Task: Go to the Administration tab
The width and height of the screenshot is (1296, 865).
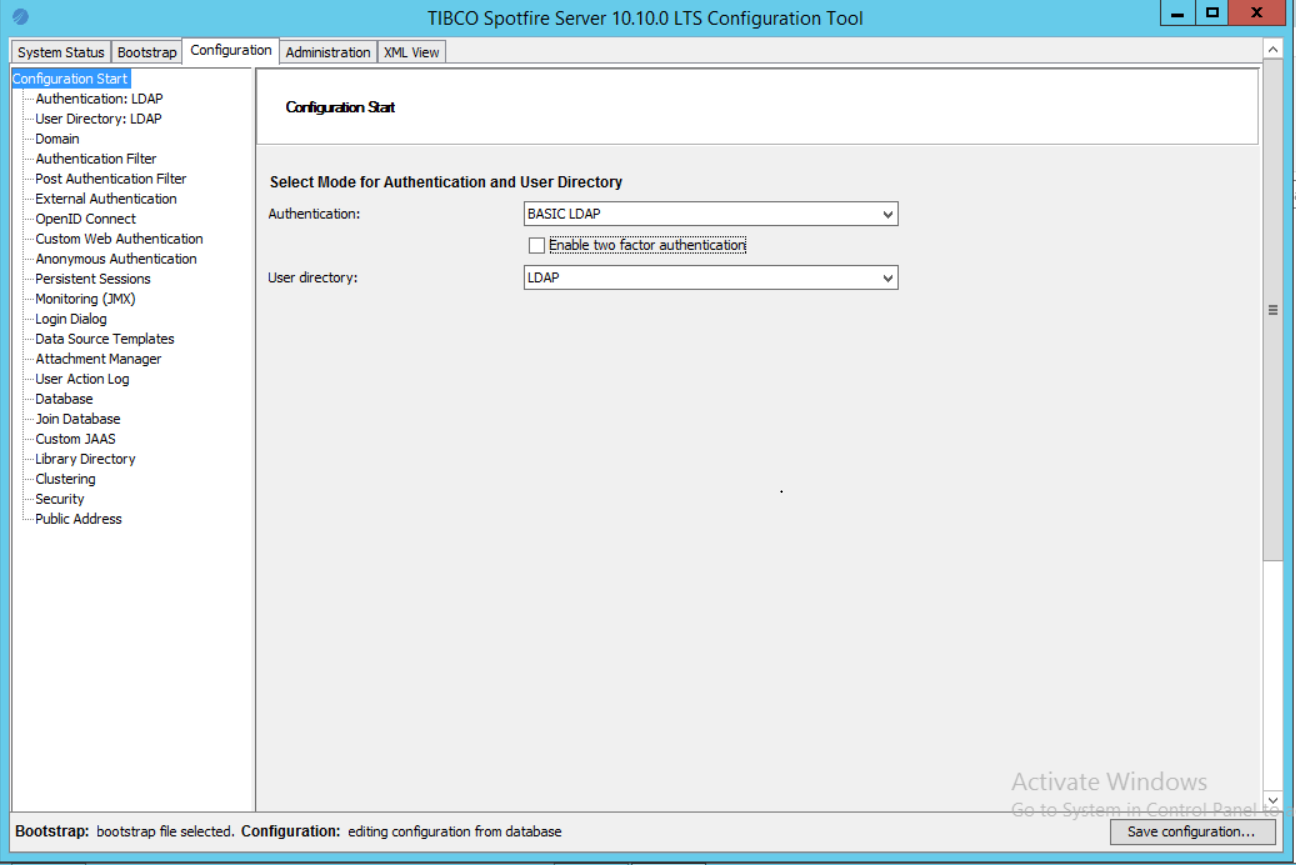Action: 328,52
